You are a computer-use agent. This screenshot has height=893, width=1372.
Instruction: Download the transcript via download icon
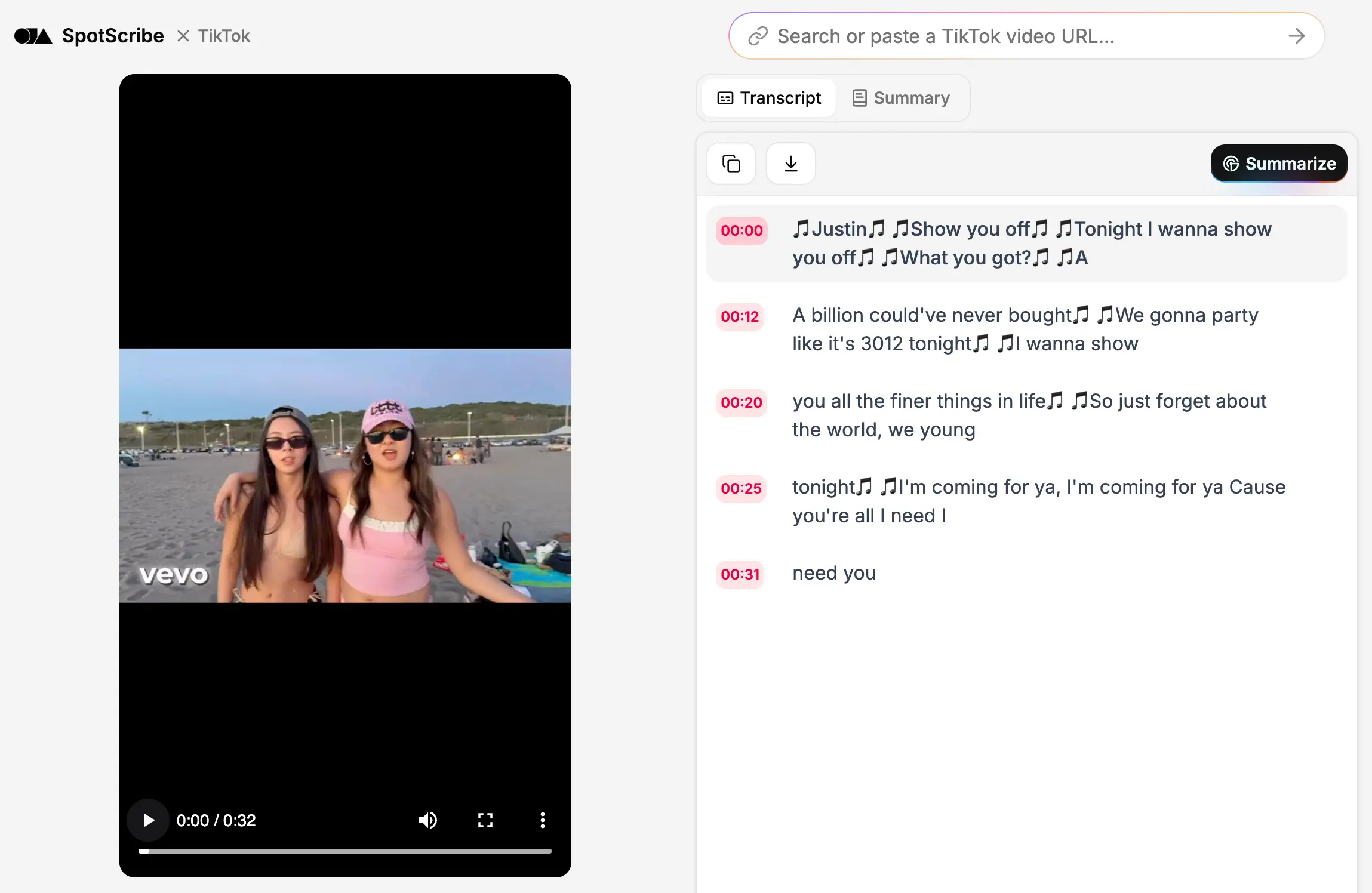click(x=790, y=163)
